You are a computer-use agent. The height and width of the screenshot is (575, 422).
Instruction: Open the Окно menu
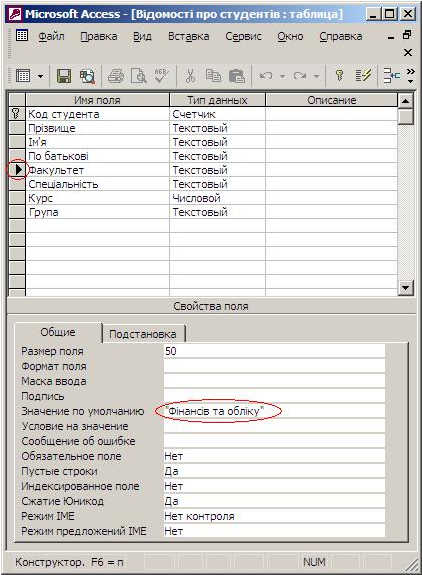click(290, 36)
